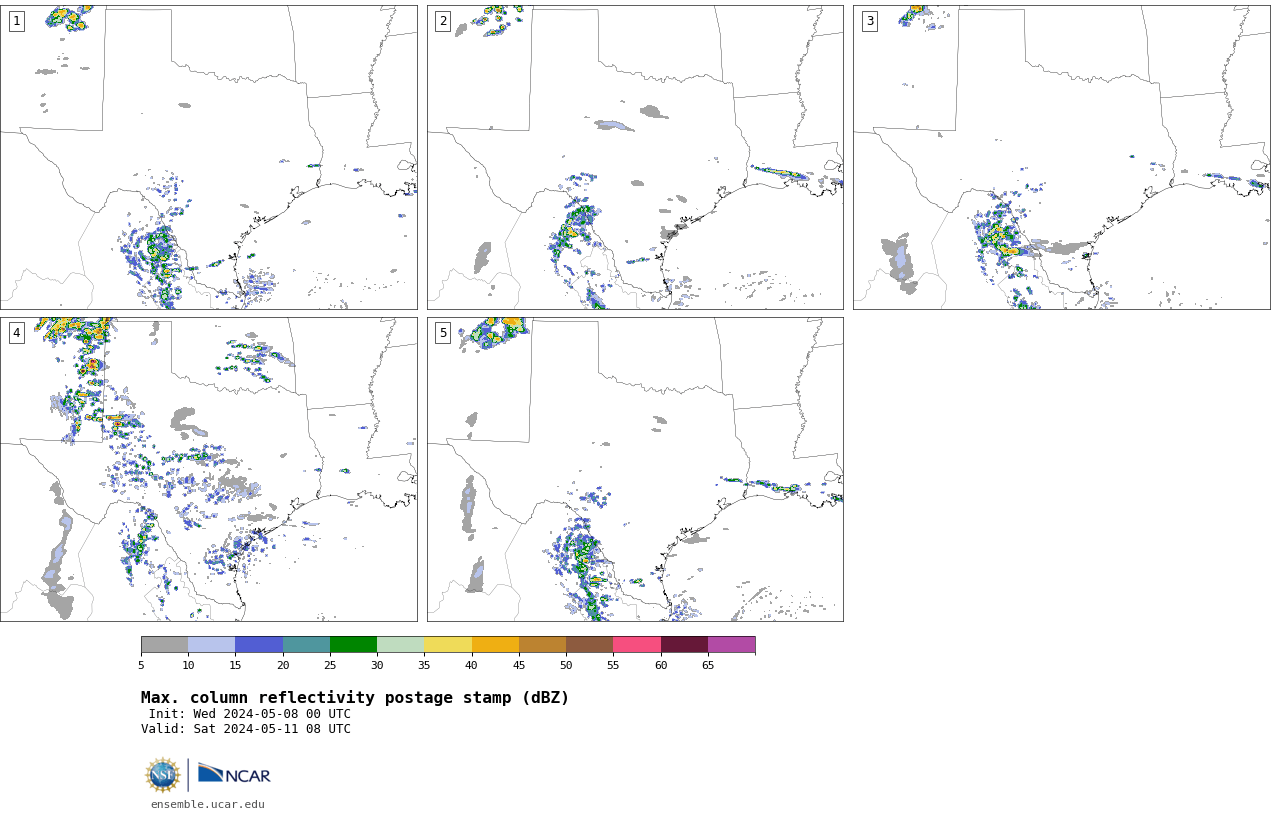Click the colorbar tick label 35
1280x815 pixels.
tap(424, 665)
